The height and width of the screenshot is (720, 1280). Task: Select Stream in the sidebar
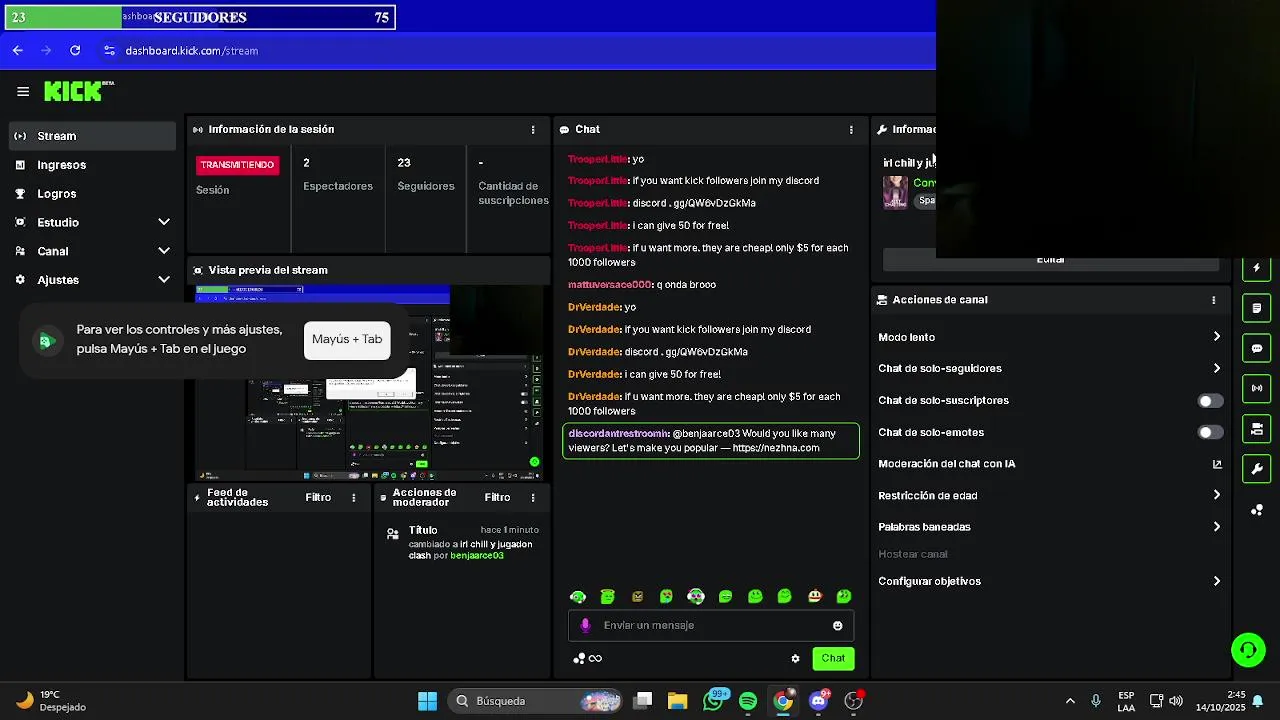pos(92,136)
